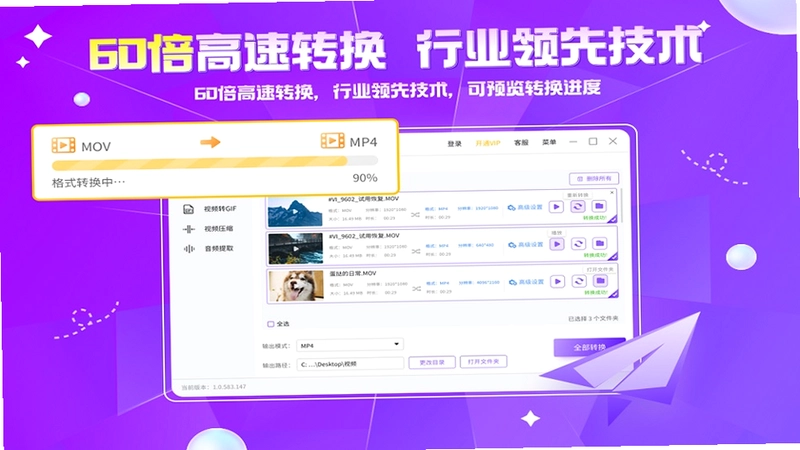The width and height of the screenshot is (800, 450).
Task: Toggle corner checkmark on mountain video row
Action: 612,219
